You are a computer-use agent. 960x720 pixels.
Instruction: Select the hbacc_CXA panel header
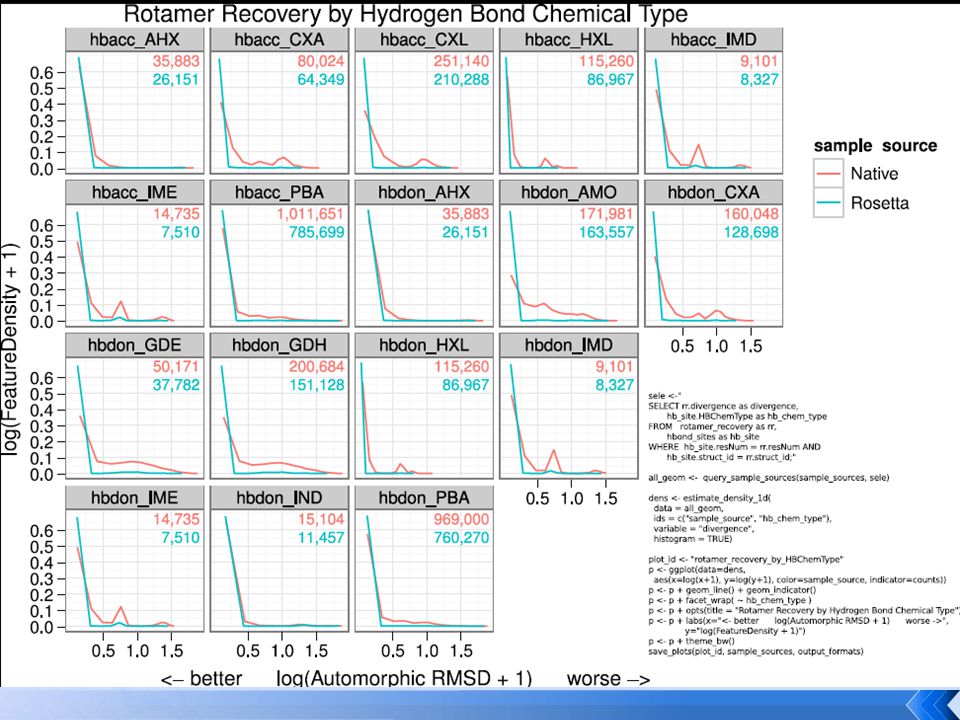pyautogui.click(x=279, y=40)
